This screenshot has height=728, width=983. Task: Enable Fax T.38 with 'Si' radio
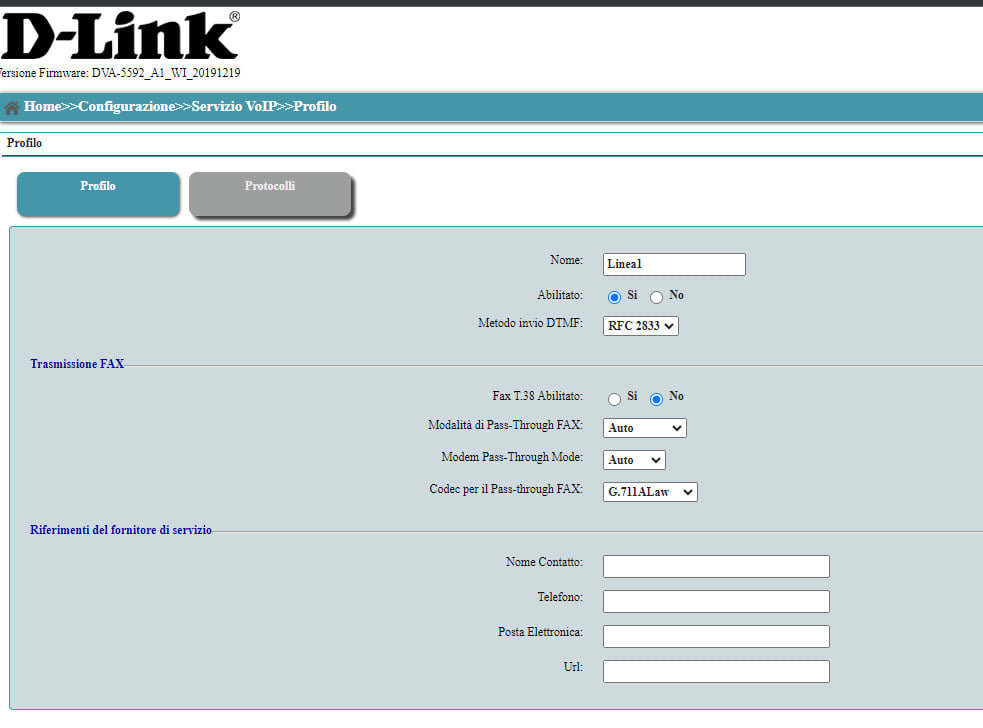tap(615, 399)
